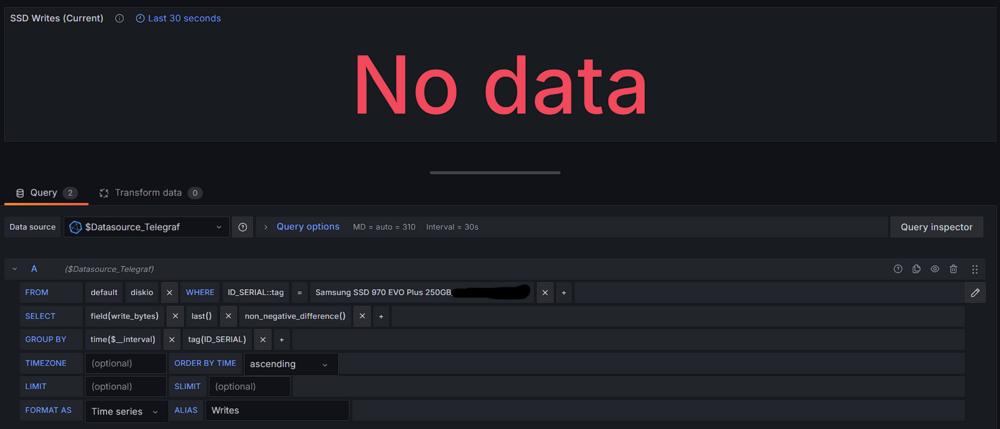Click the last() aggregation segment
The image size is (1000, 429).
(202, 316)
